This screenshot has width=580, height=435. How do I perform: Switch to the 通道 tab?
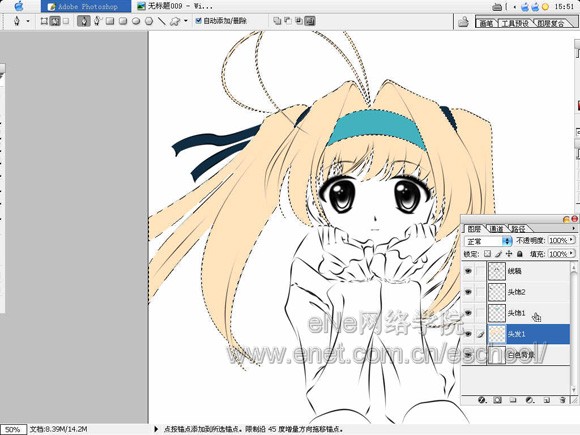click(x=496, y=229)
